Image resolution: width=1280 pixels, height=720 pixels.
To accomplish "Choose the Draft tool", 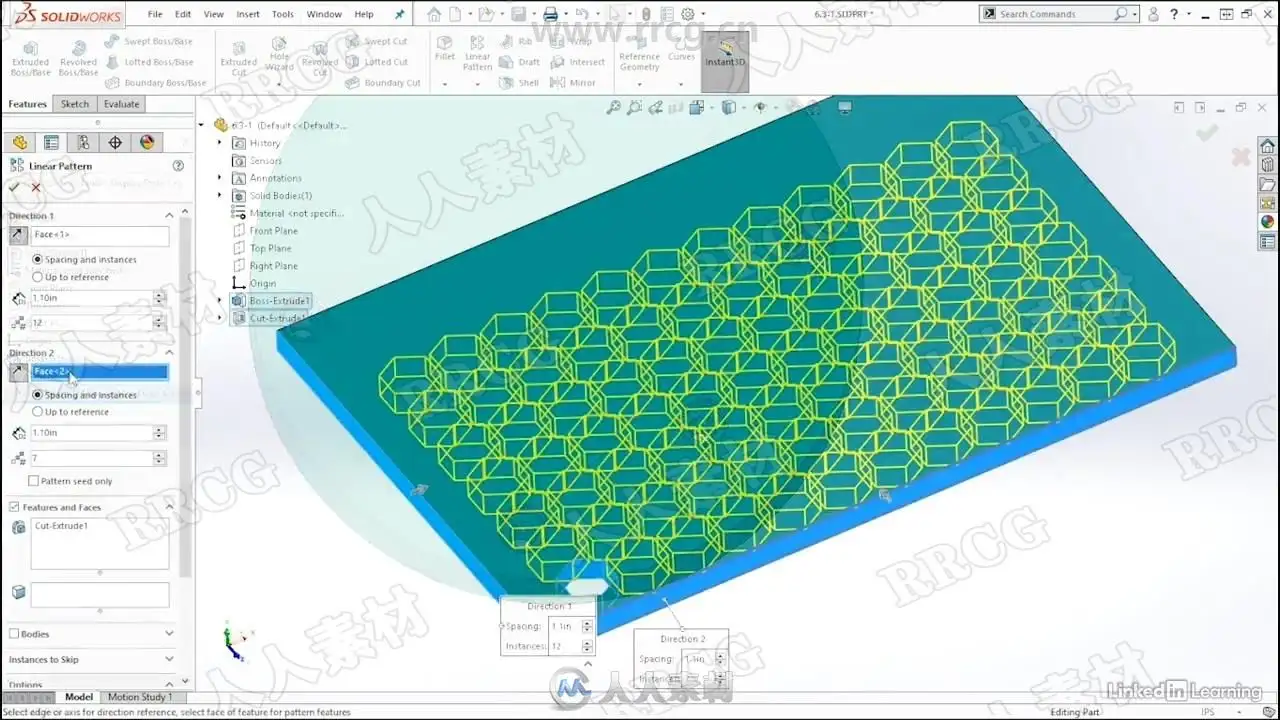I will 520,62.
